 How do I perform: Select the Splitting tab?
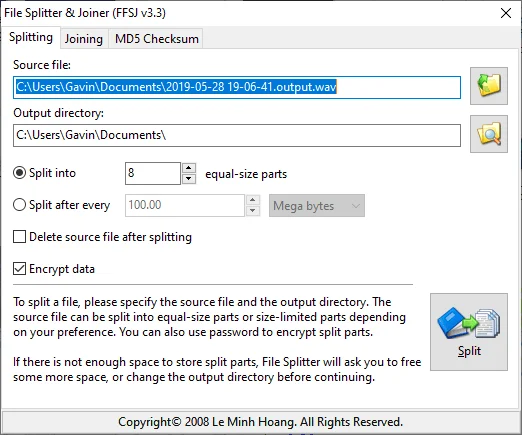31,37
